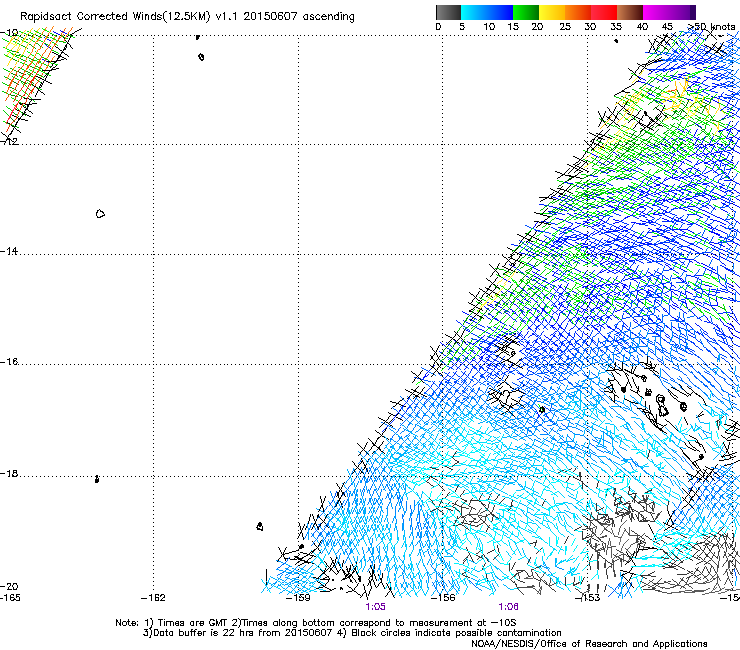Click the '-18' latitude axis label
Viewport: 740px width, 650px height.
pos(9,473)
